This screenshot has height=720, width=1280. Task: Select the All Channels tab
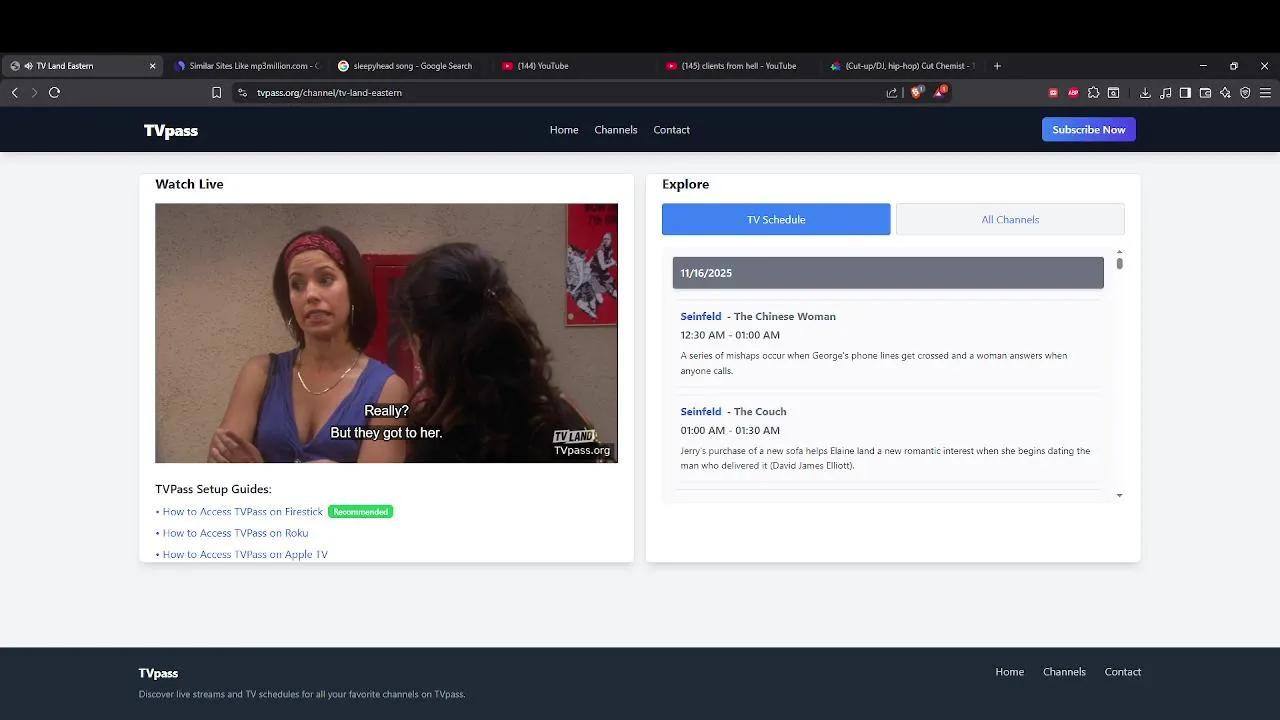click(x=1010, y=219)
